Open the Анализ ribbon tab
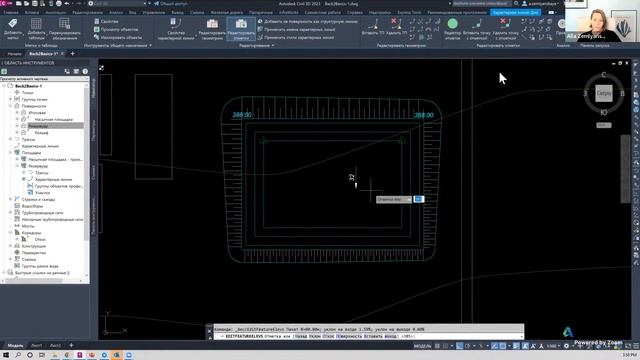The height and width of the screenshot is (360, 640). click(x=116, y=12)
